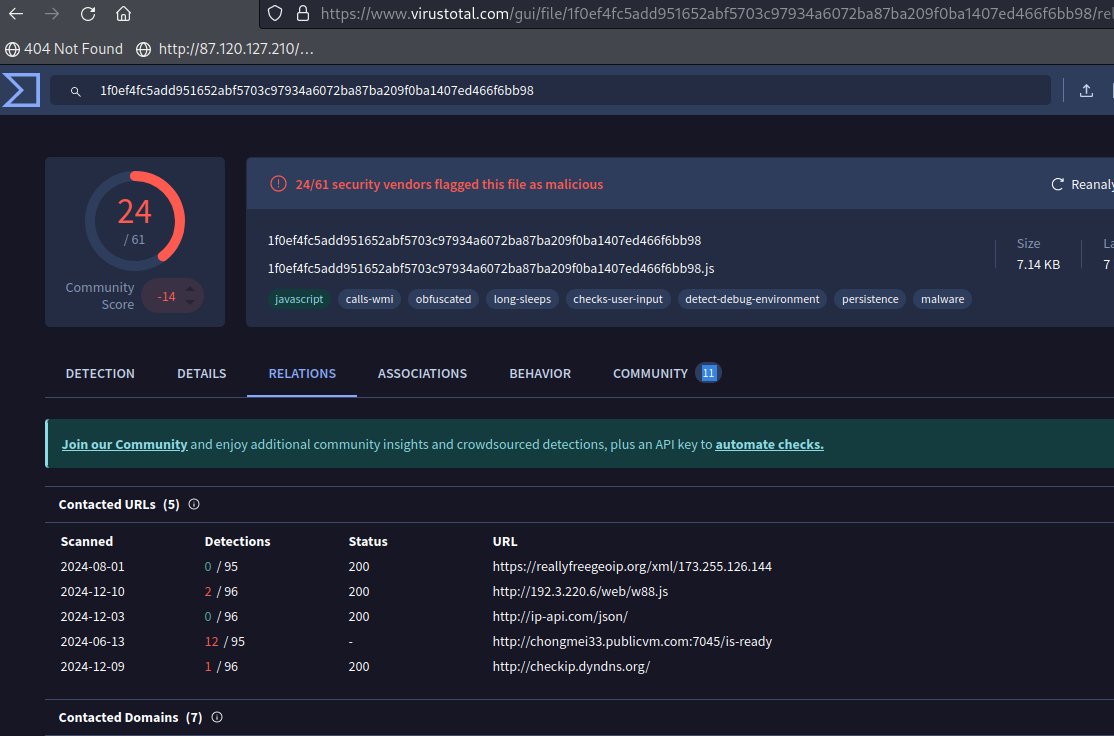Viewport: 1114px width, 736px height.
Task: Click the 7.14 KB size value
Action: tap(1038, 264)
